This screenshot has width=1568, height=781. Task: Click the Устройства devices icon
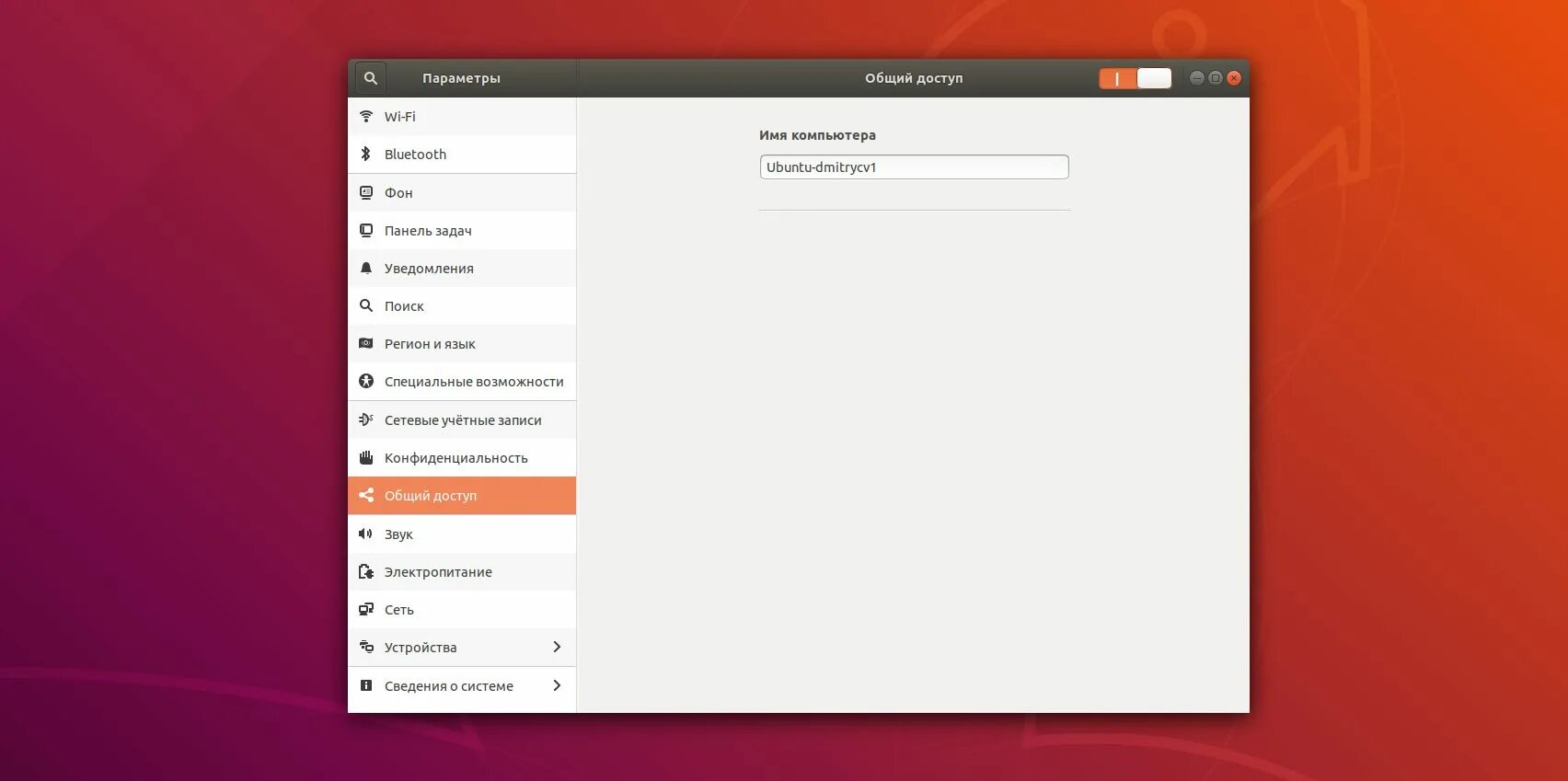point(366,647)
